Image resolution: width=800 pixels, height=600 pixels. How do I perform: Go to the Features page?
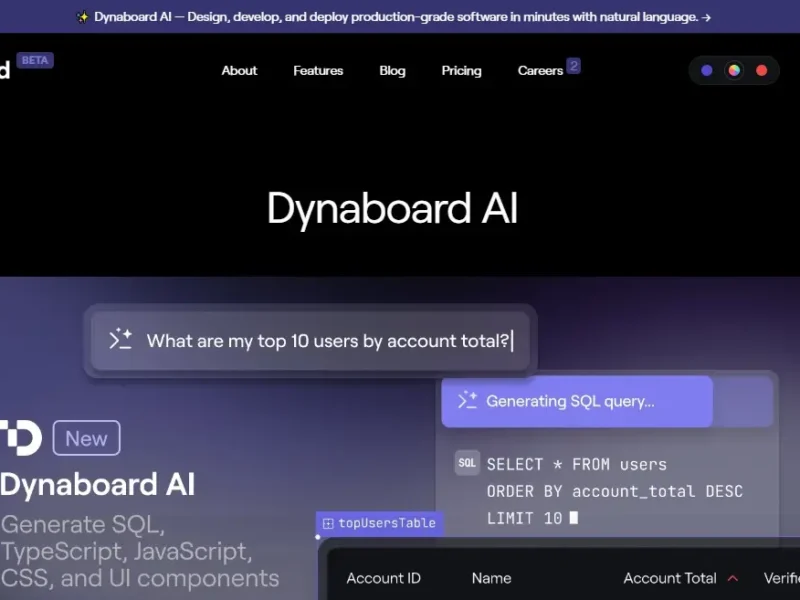point(318,71)
